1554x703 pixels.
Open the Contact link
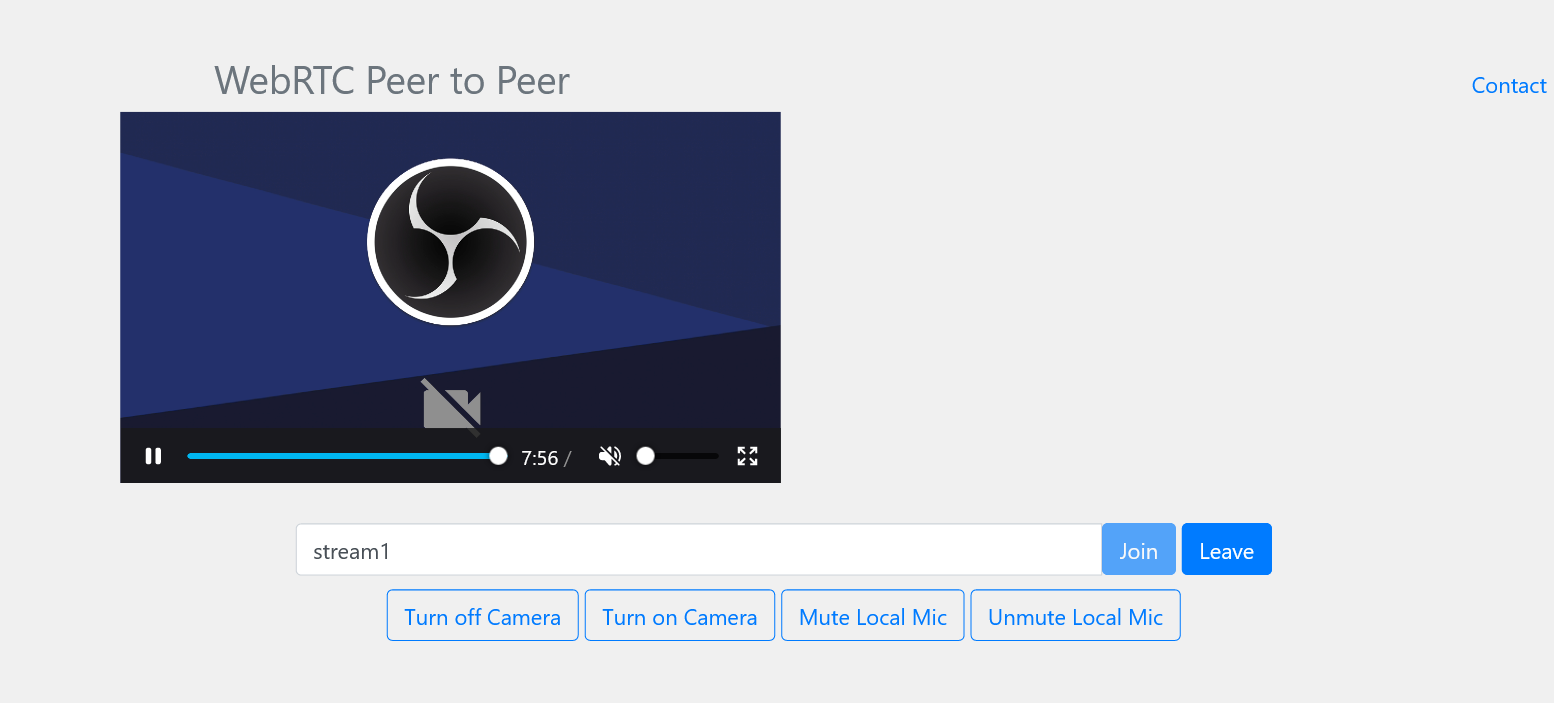[x=1509, y=86]
